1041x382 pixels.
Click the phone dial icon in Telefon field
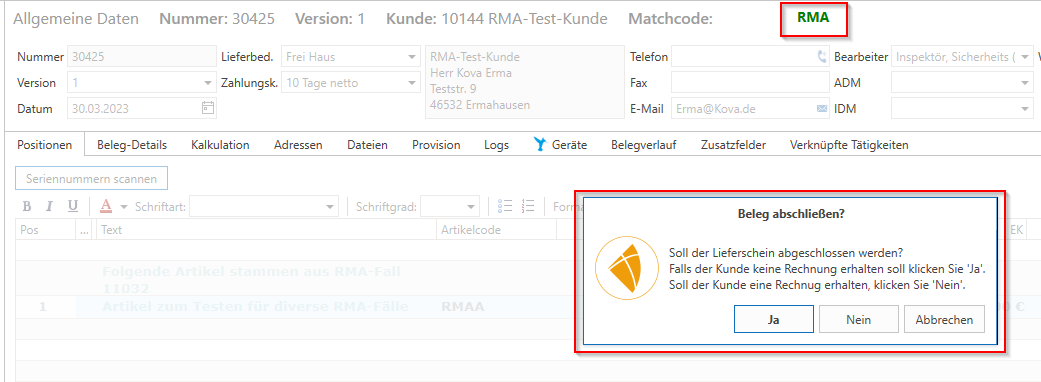pos(823,57)
